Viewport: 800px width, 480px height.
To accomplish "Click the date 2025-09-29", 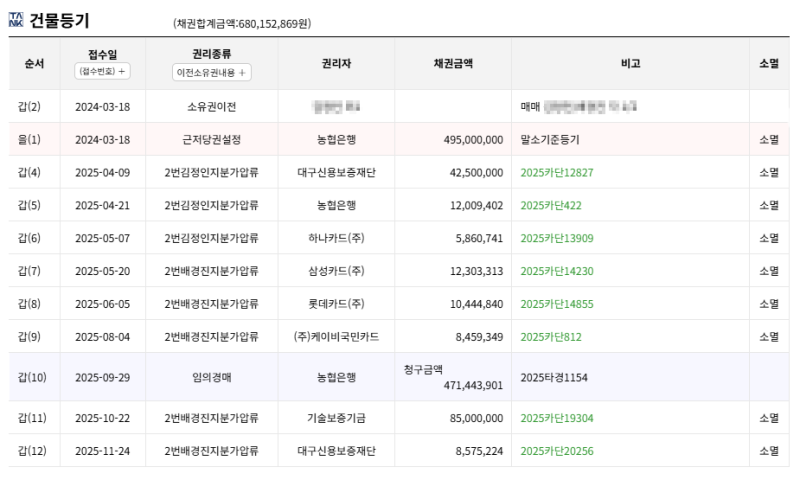I will [x=103, y=377].
